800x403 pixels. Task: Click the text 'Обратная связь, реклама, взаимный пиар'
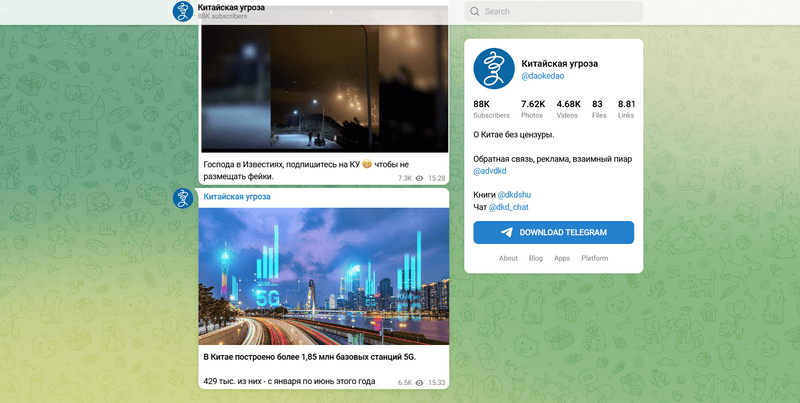[553, 159]
